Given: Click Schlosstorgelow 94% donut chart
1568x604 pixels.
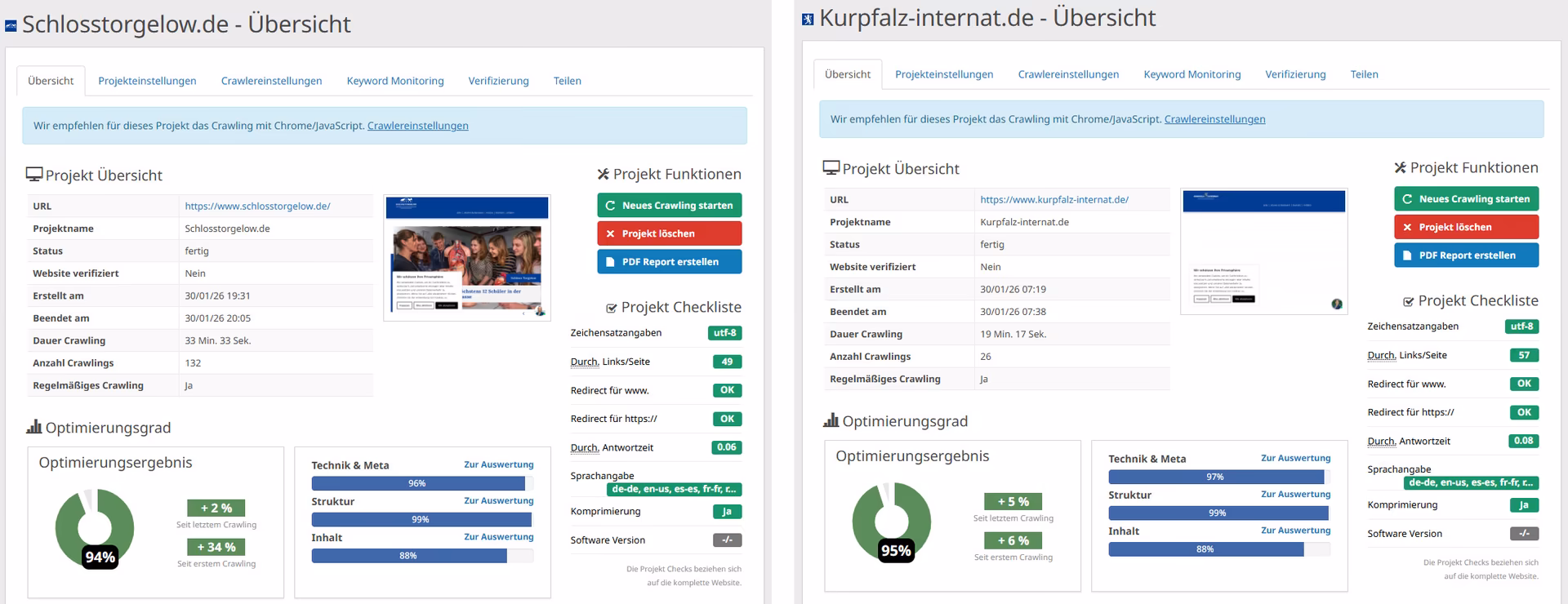Looking at the screenshot, I should click(94, 528).
